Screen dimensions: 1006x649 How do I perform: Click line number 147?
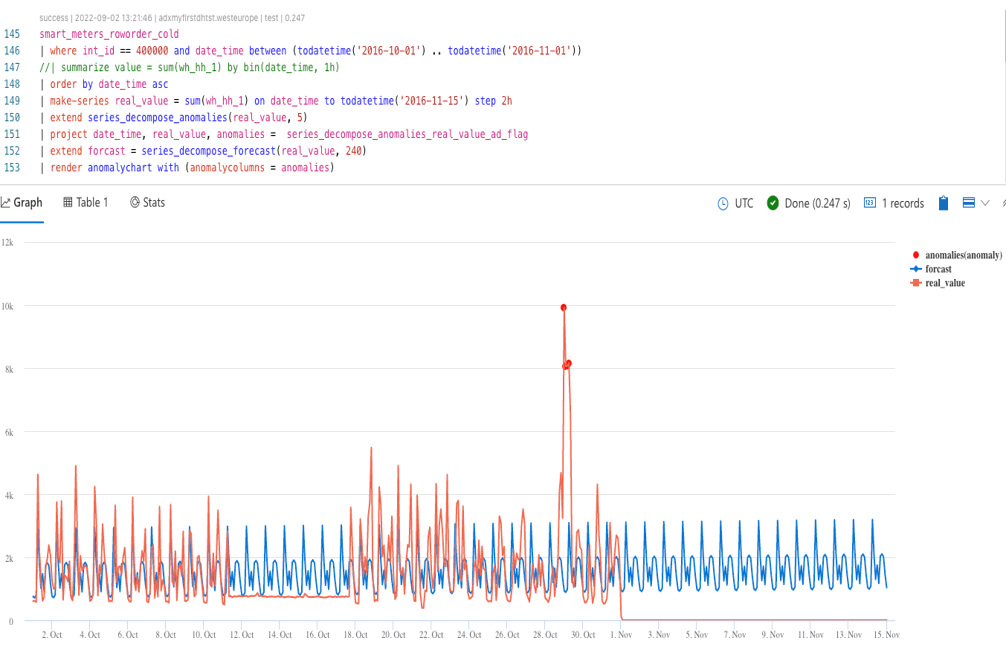click(x=12, y=67)
